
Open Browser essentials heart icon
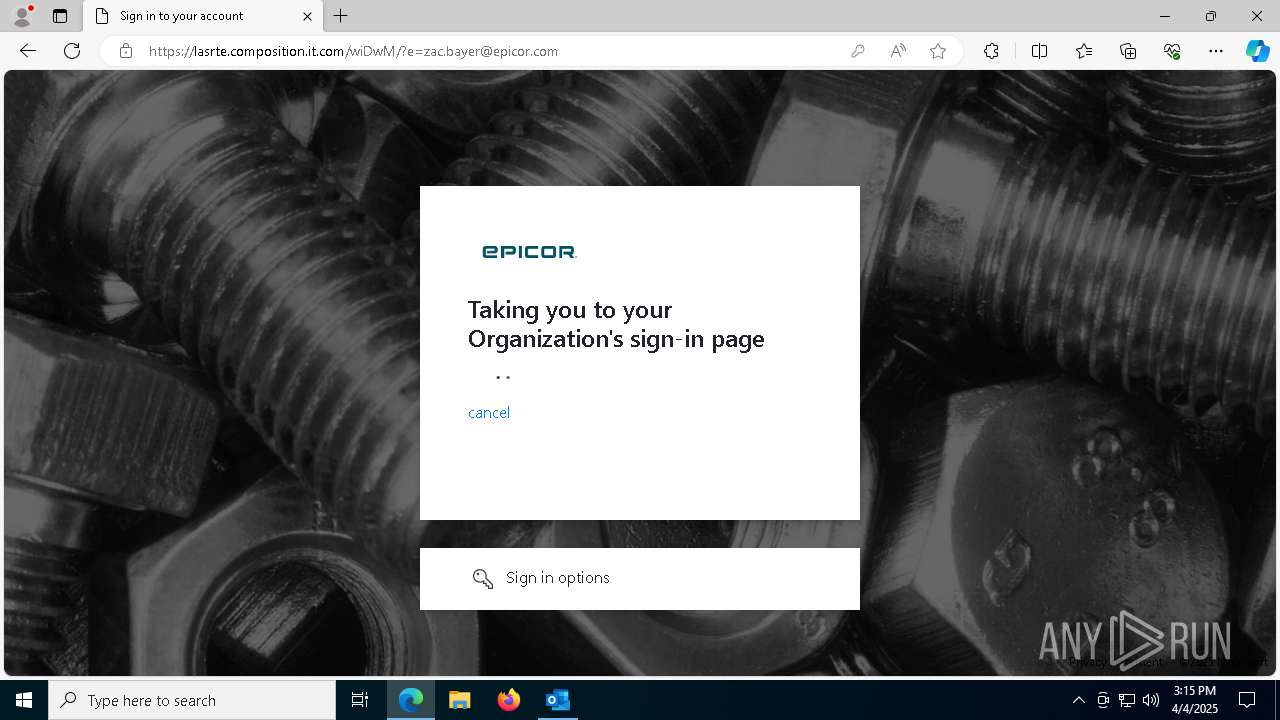click(x=1172, y=51)
